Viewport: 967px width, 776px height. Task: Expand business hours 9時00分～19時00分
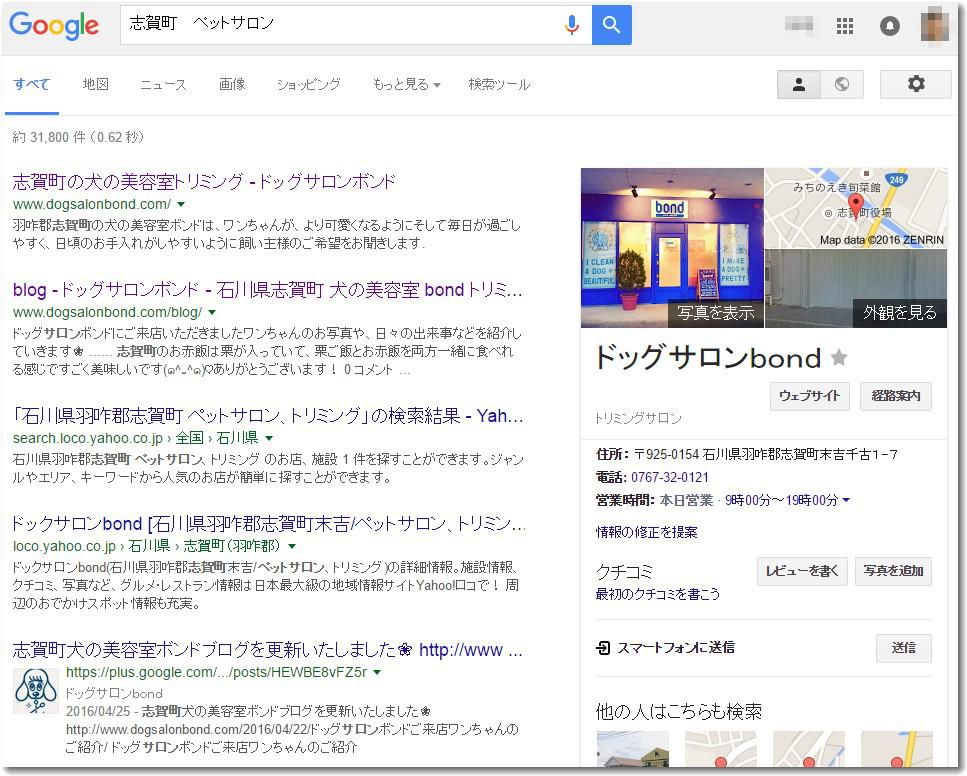click(787, 500)
